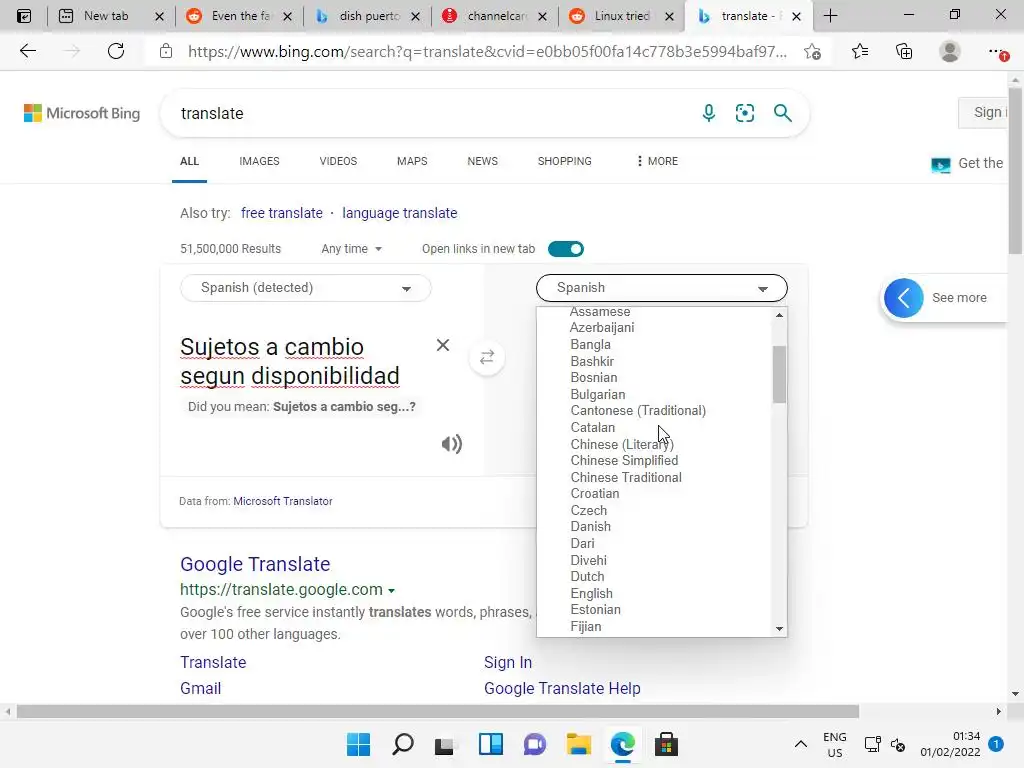Switch to NEWS search tab
The height and width of the screenshot is (768, 1024).
click(483, 161)
